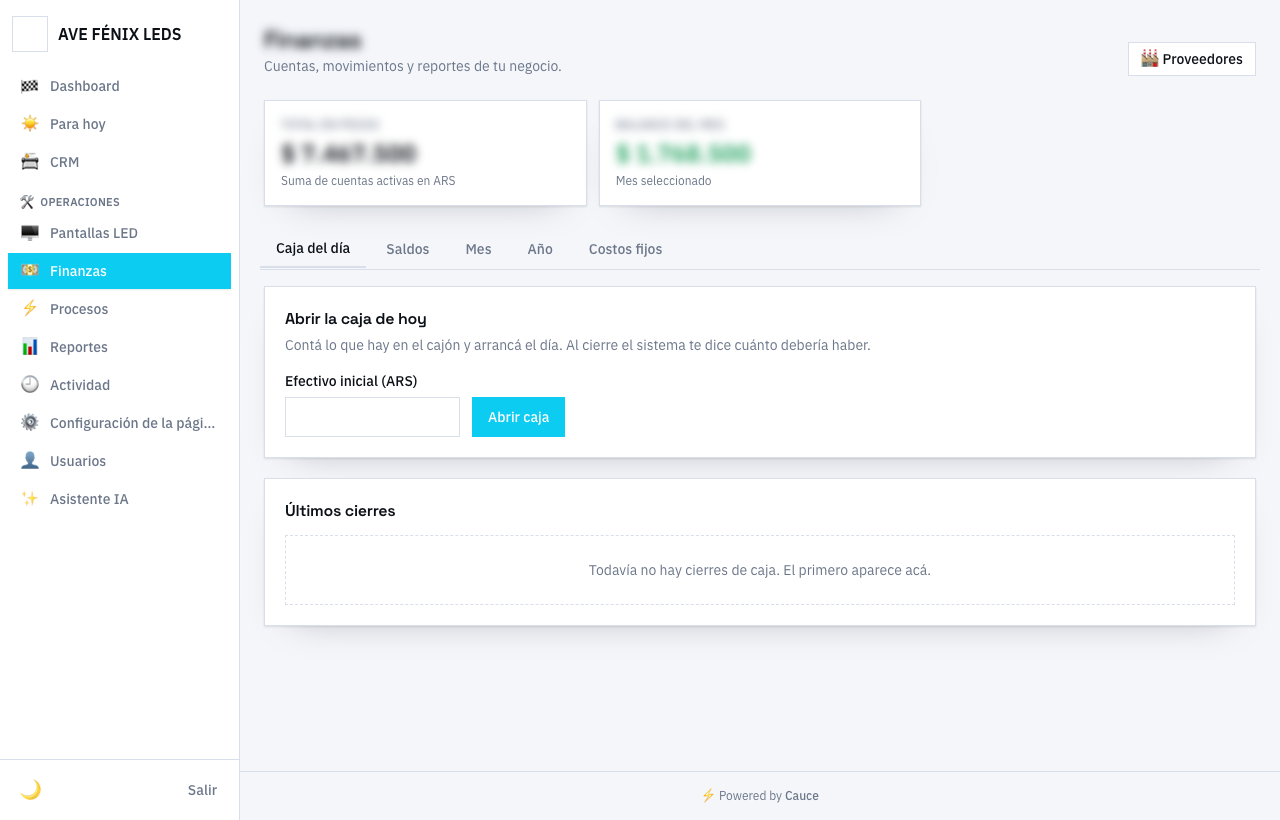Click 'Todavía no hay cierres de caja' message
1280x820 pixels.
pos(760,570)
